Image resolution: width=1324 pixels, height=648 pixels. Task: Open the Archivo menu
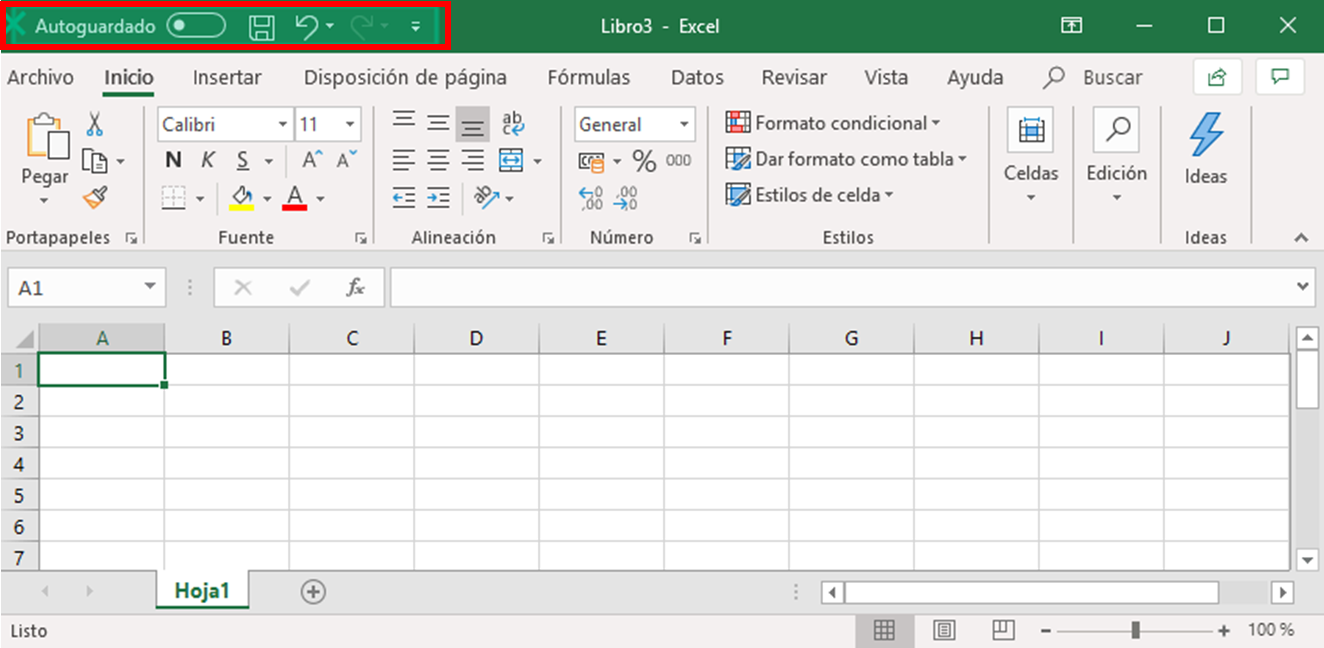[x=41, y=77]
